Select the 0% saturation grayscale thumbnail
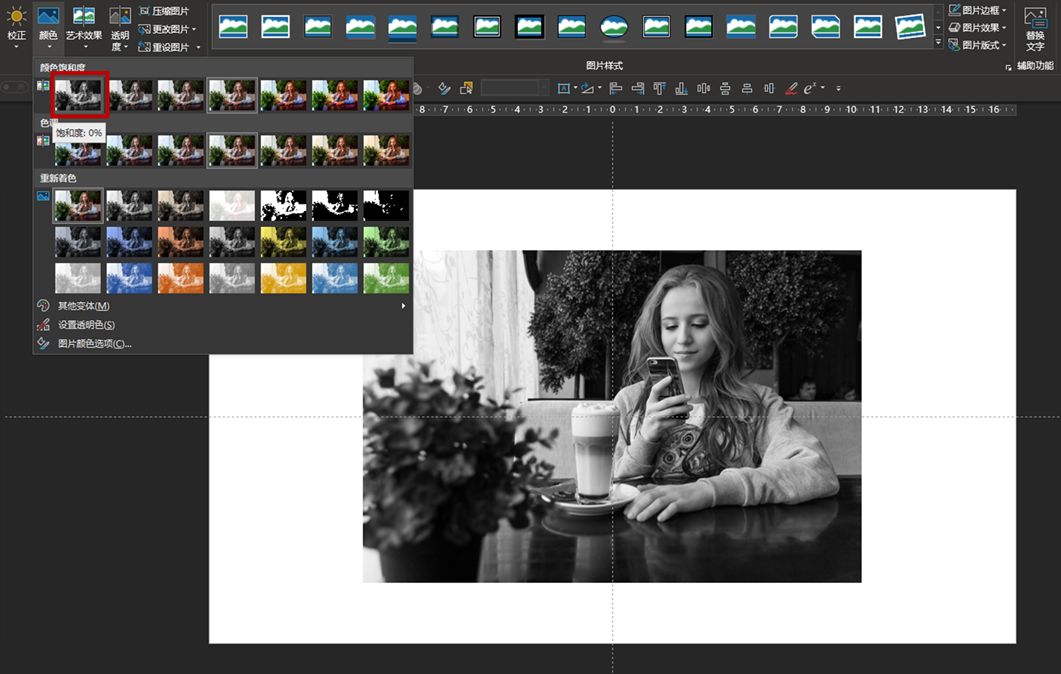The height and width of the screenshot is (674, 1061). click(78, 95)
